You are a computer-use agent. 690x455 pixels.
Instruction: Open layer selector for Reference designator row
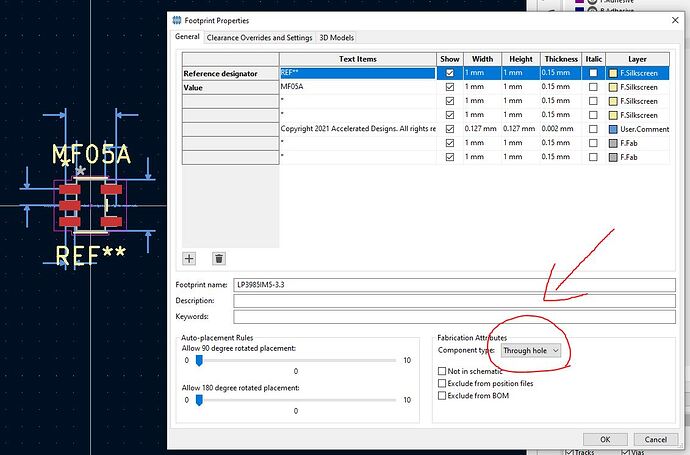638,73
